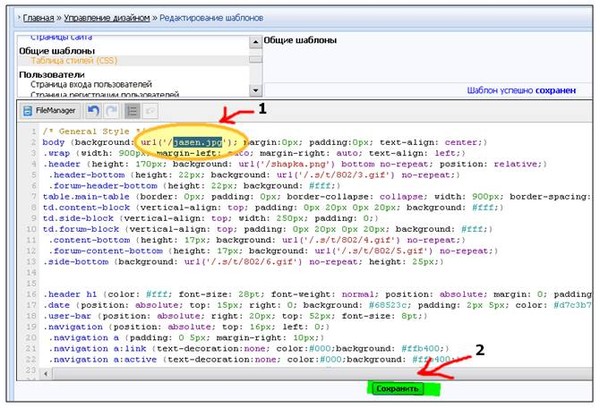Viewport: 600px width, 408px height.
Task: Click the undo arrow icon
Action: pos(93,111)
